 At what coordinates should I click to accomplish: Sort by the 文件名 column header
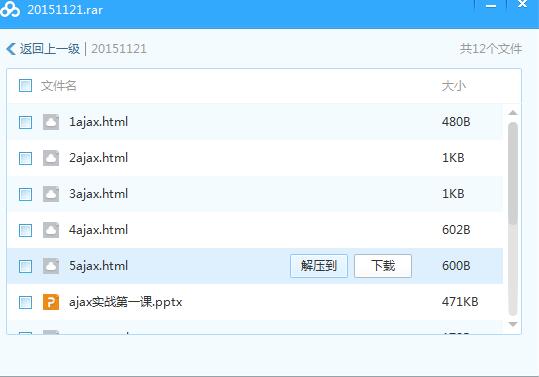(58, 86)
